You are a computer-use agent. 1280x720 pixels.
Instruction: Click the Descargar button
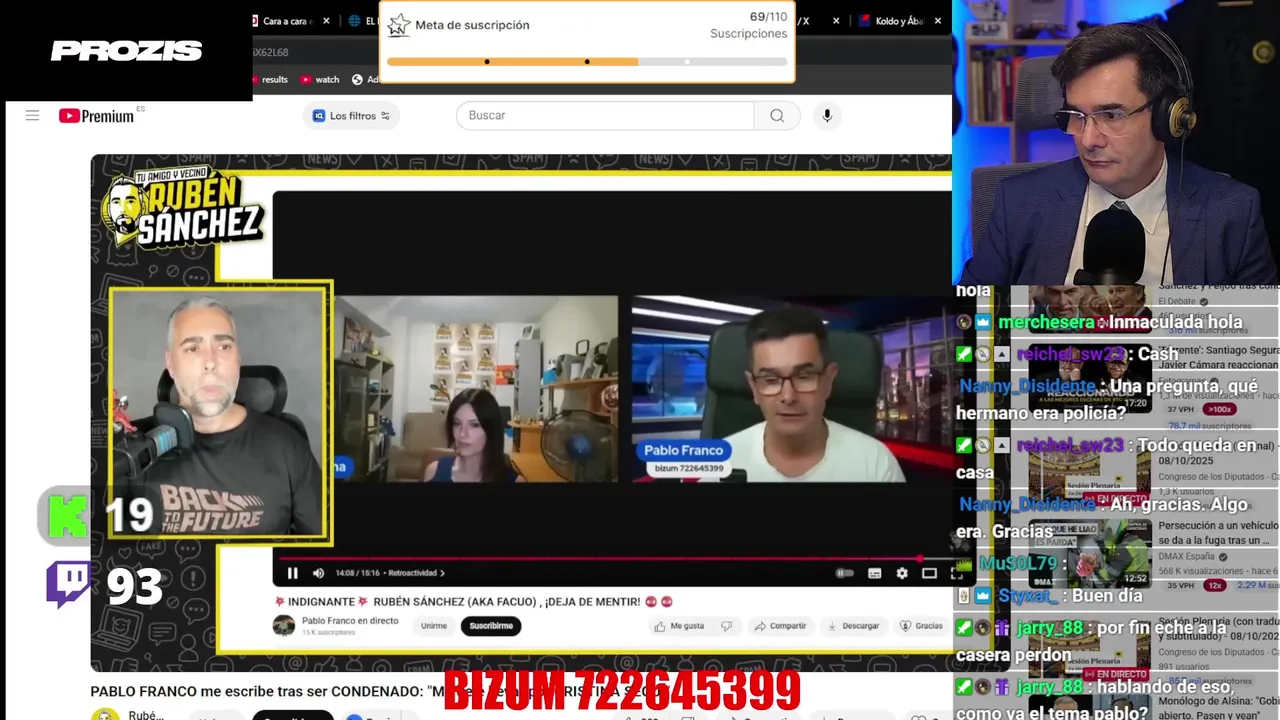853,626
